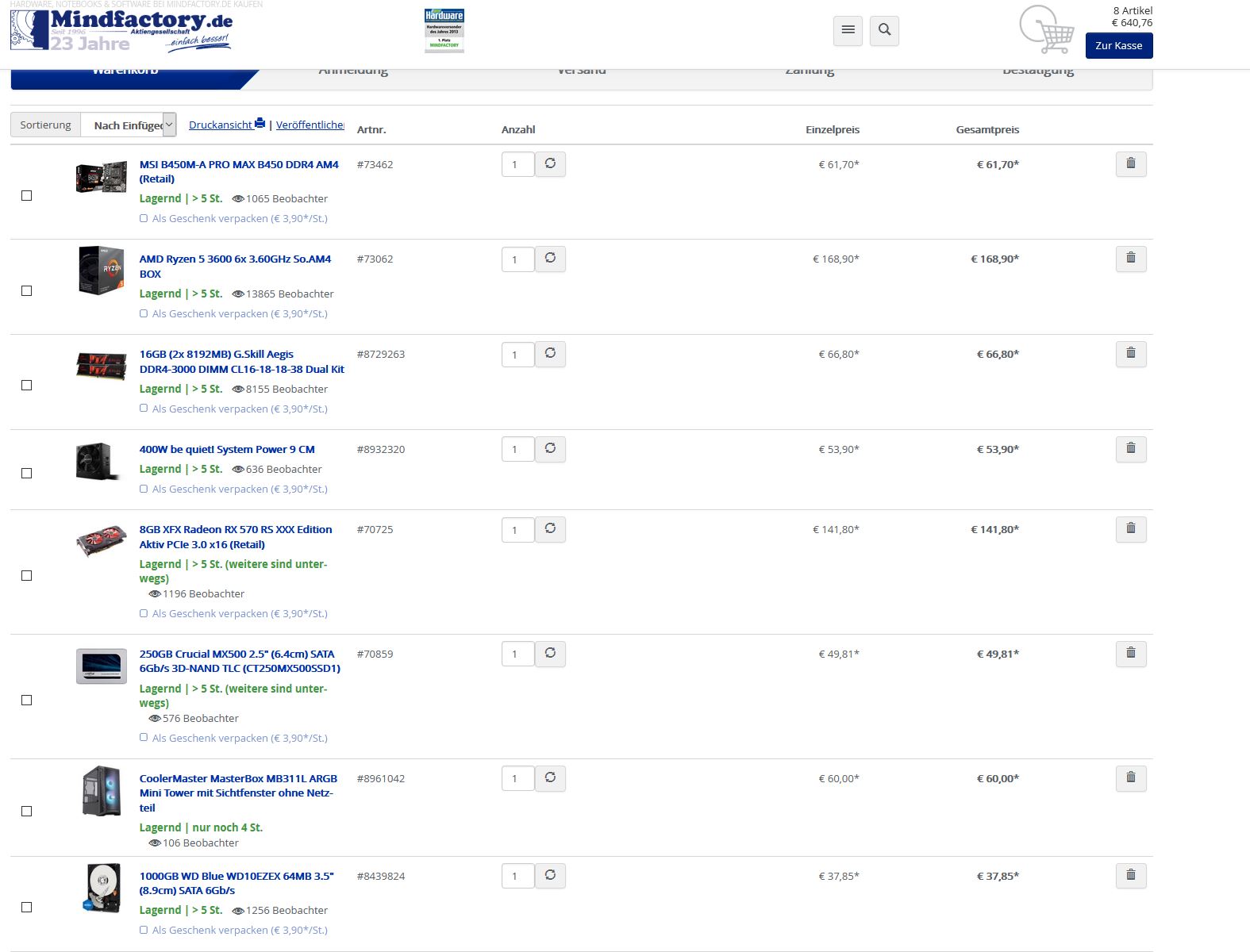The width and height of the screenshot is (1250, 952).
Task: Select checkbox for CoolerMaster MasterBox row
Action: pos(27,811)
